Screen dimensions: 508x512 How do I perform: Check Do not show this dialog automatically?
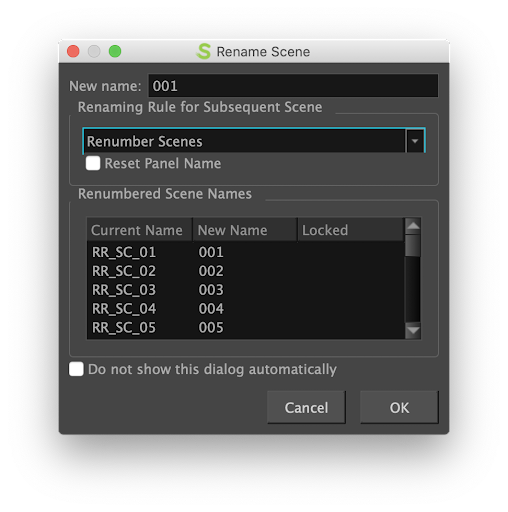tap(76, 369)
